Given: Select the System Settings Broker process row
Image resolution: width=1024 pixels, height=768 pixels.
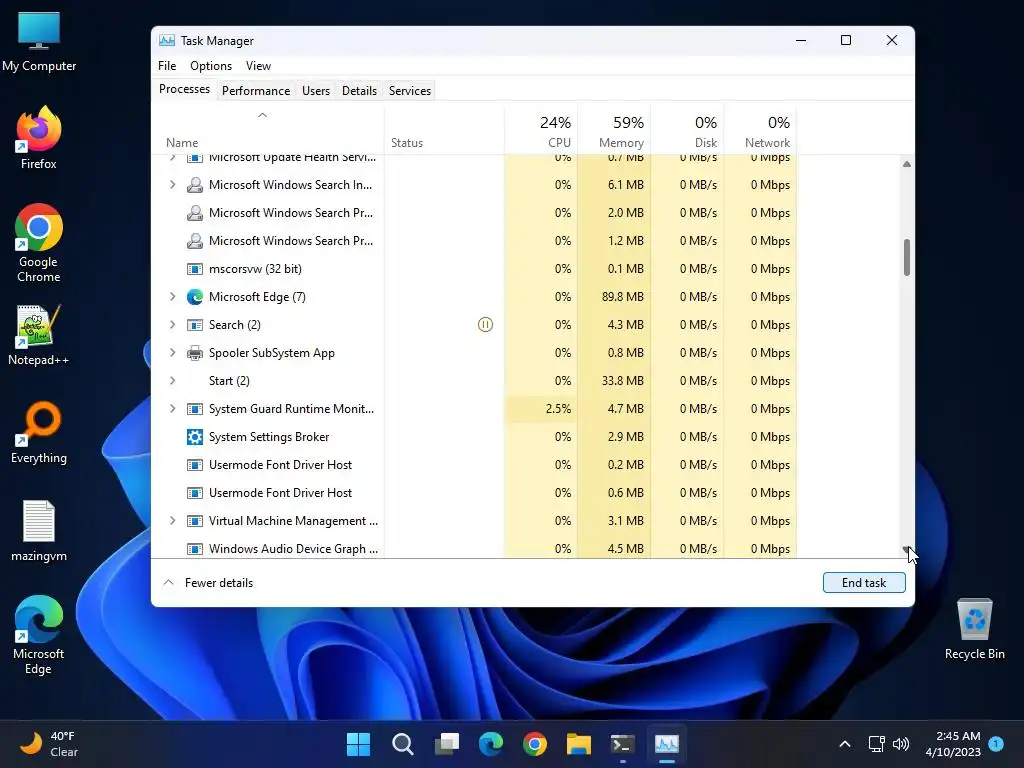Looking at the screenshot, I should point(474,437).
